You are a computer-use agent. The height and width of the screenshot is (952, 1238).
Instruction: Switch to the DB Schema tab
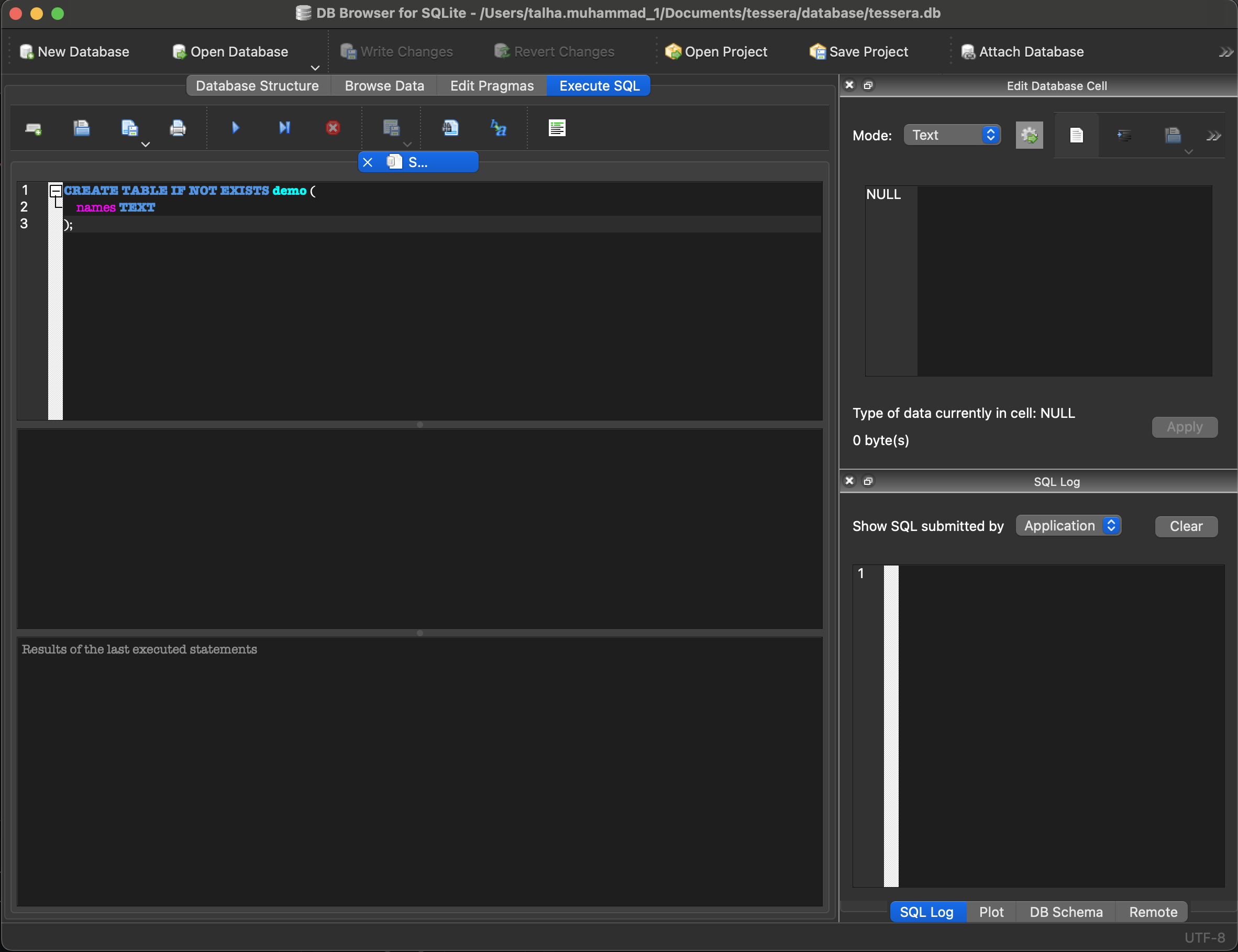pos(1066,912)
